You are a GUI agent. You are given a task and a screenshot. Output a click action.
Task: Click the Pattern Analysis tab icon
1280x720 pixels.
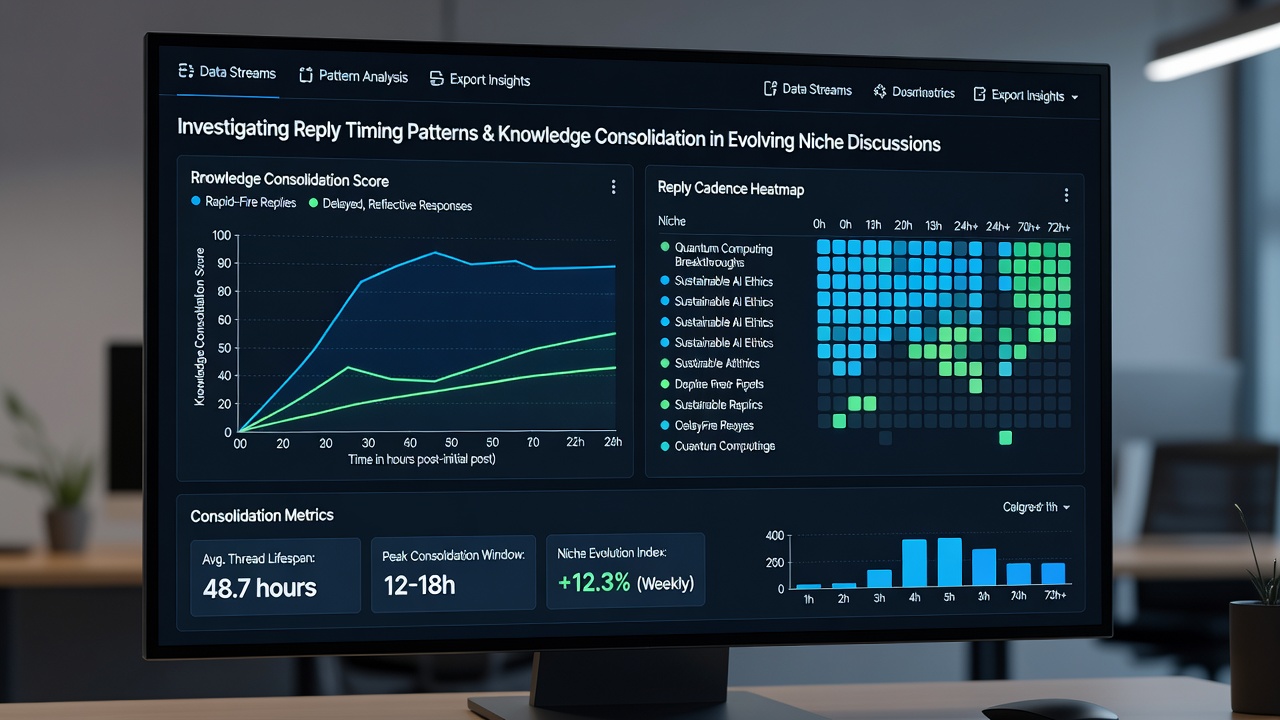(306, 76)
